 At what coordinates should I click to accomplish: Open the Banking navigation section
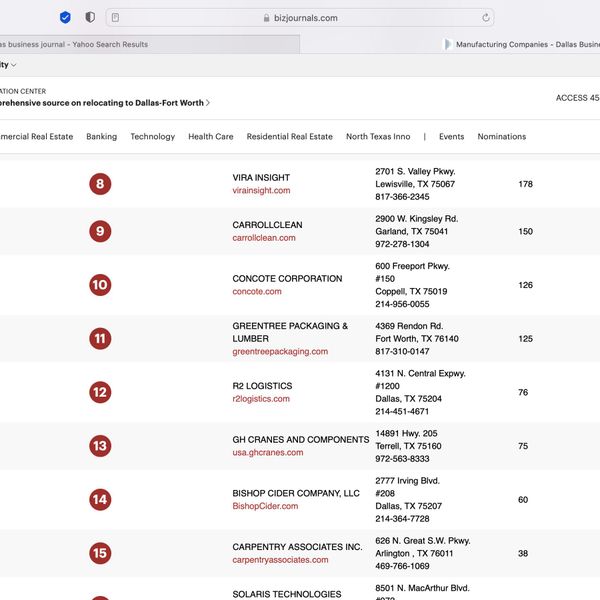point(101,137)
